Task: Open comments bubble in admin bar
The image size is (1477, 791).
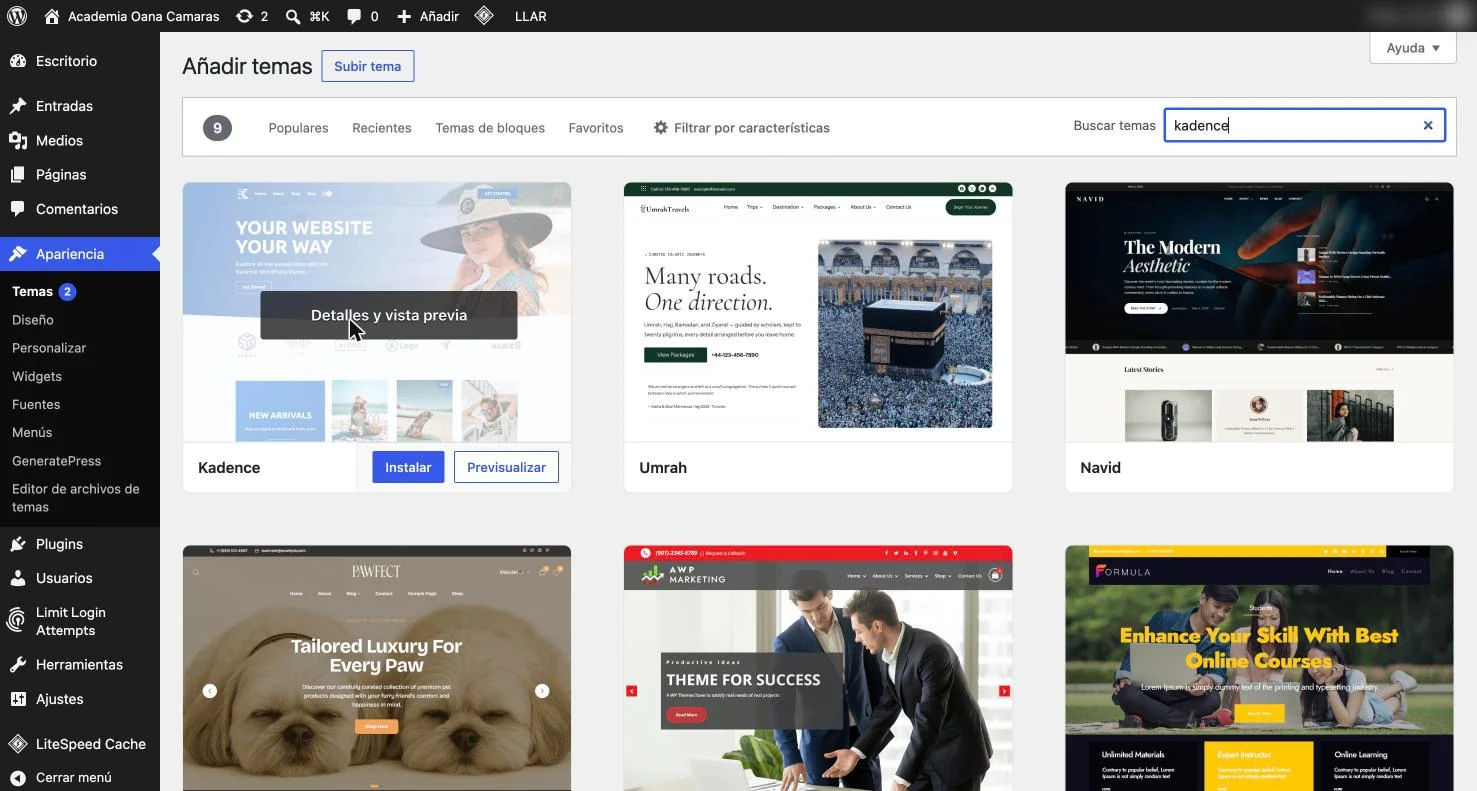Action: (x=362, y=16)
